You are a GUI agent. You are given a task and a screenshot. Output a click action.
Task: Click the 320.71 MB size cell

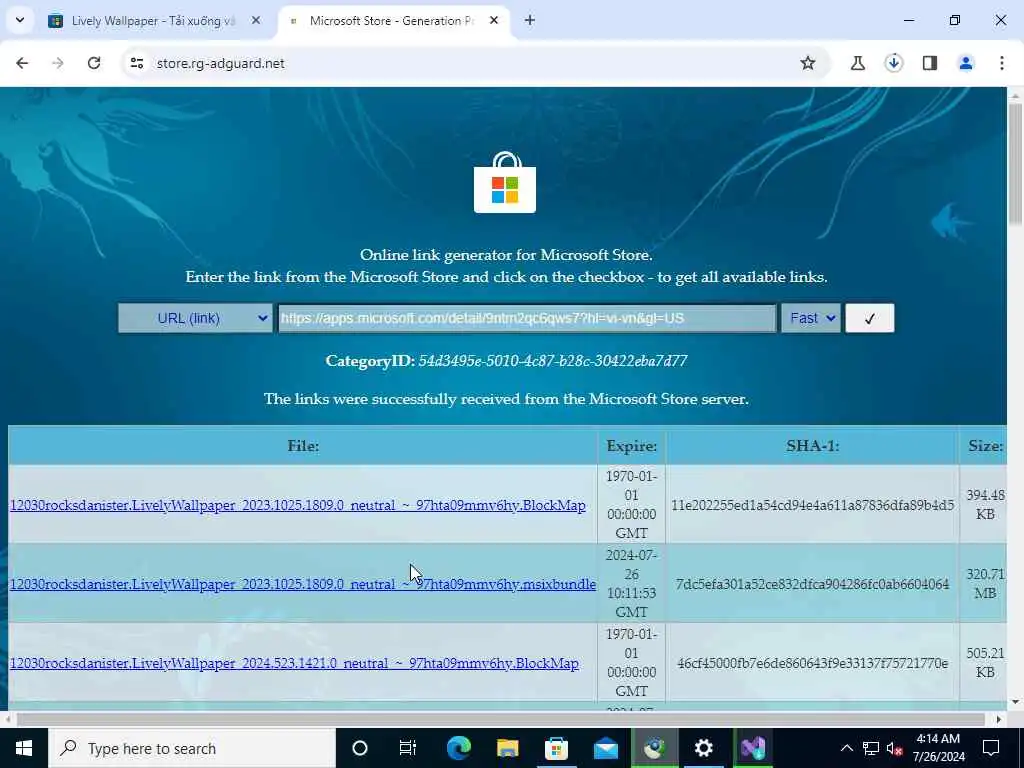(985, 583)
